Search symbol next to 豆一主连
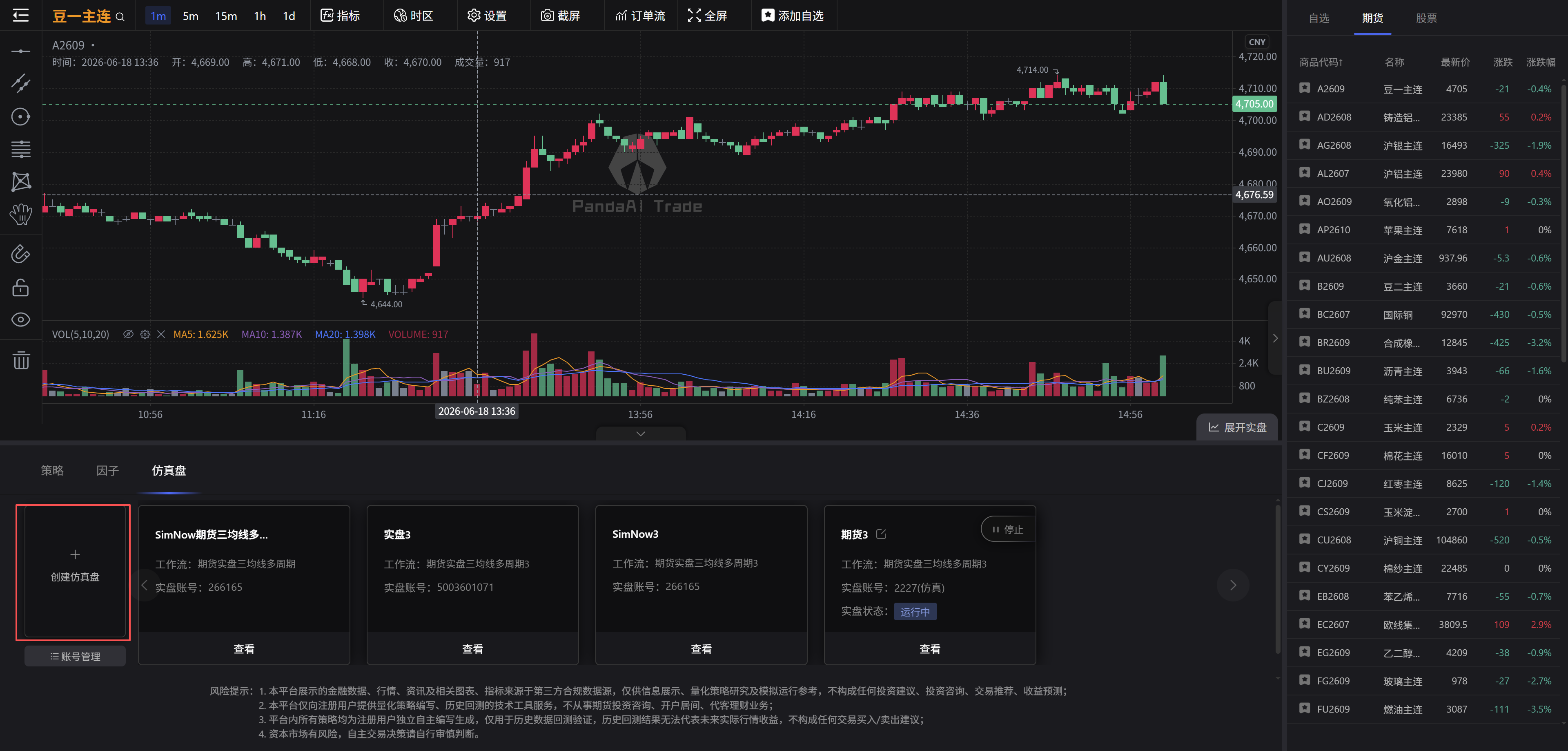This screenshot has height=751, width=1568. [x=120, y=16]
